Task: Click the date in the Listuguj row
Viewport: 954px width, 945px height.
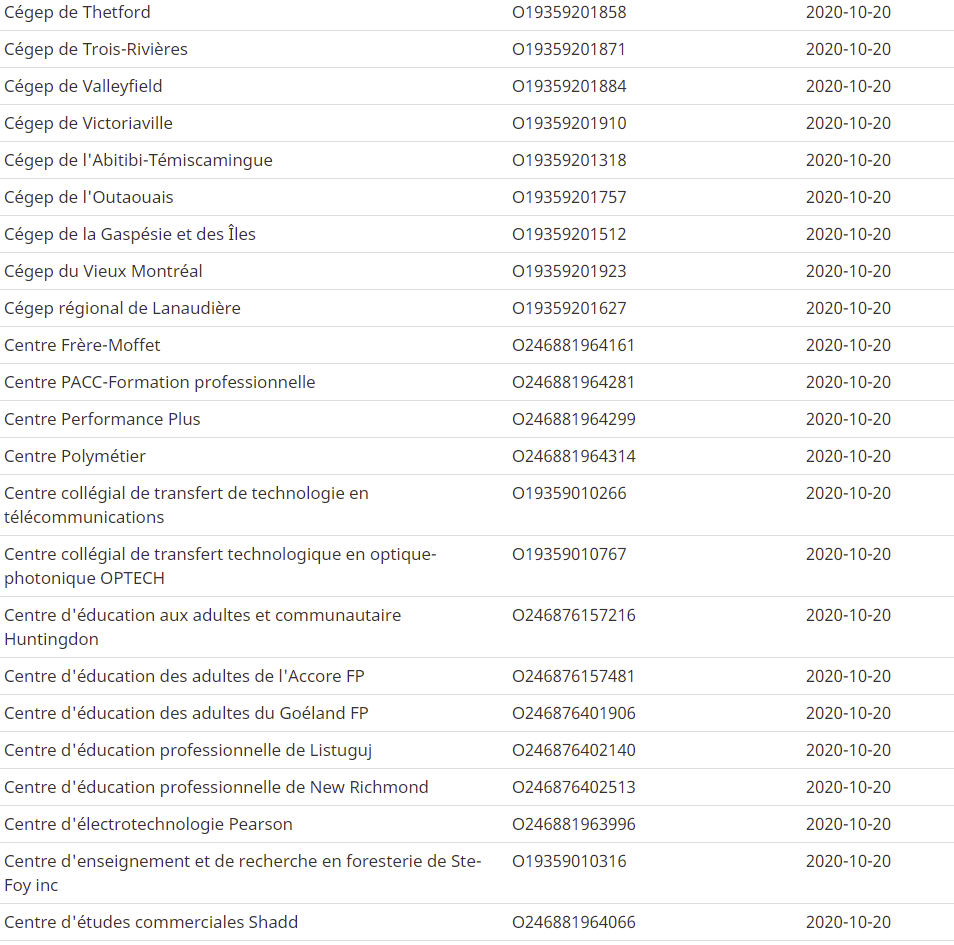Action: click(x=848, y=751)
